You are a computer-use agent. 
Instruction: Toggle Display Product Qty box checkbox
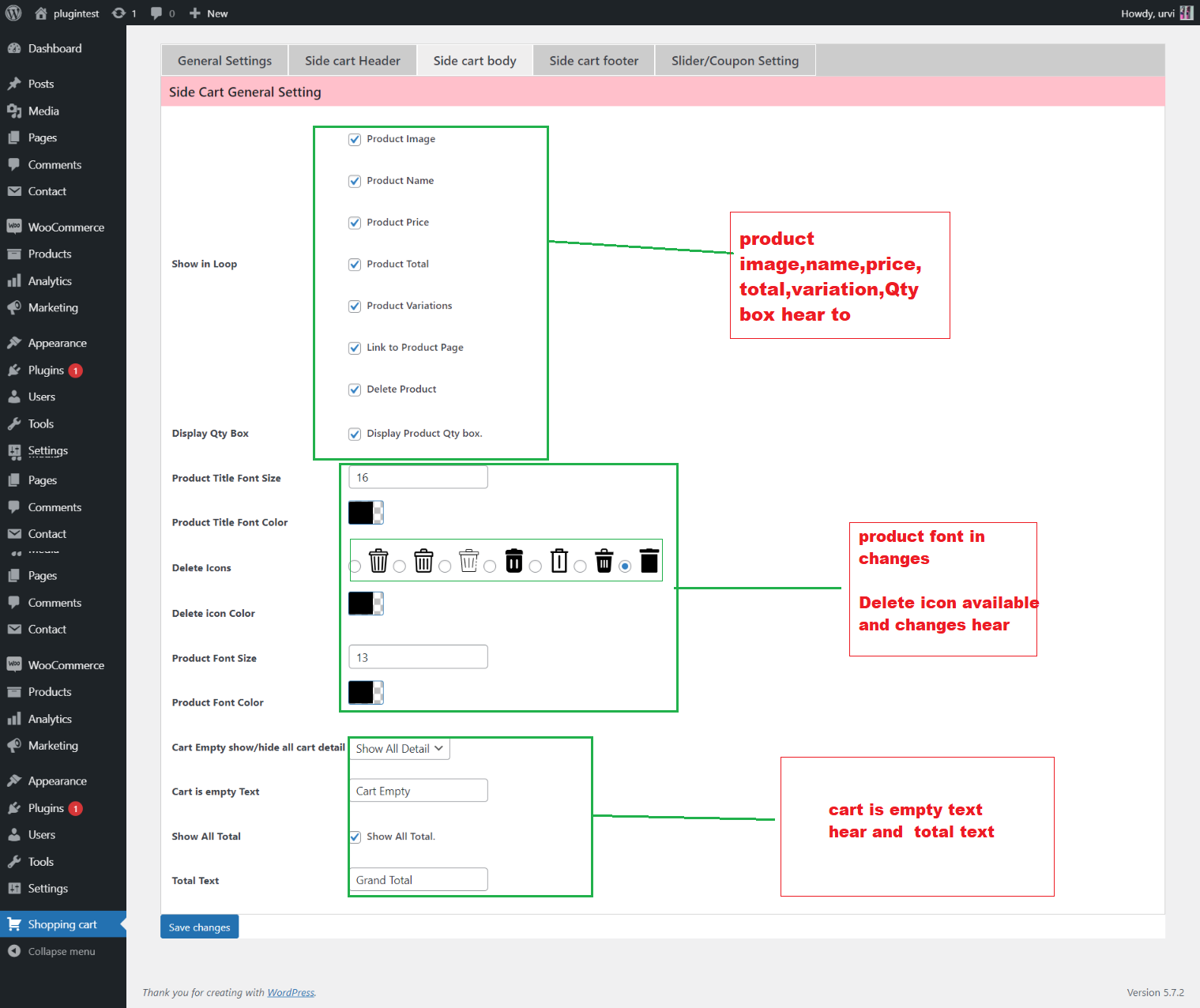click(x=355, y=434)
